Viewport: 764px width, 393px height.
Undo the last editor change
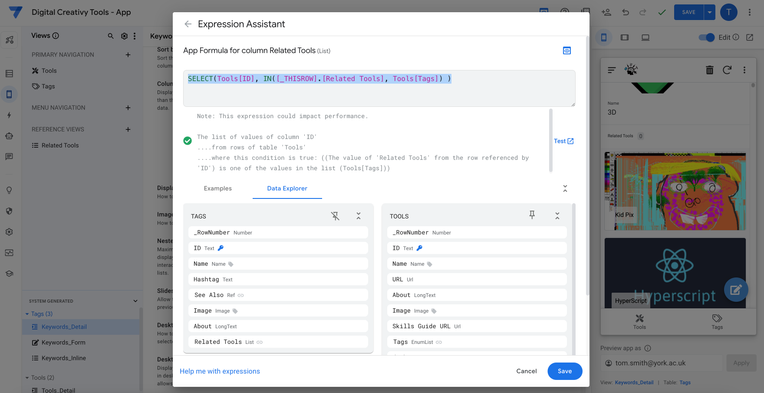pyautogui.click(x=626, y=12)
